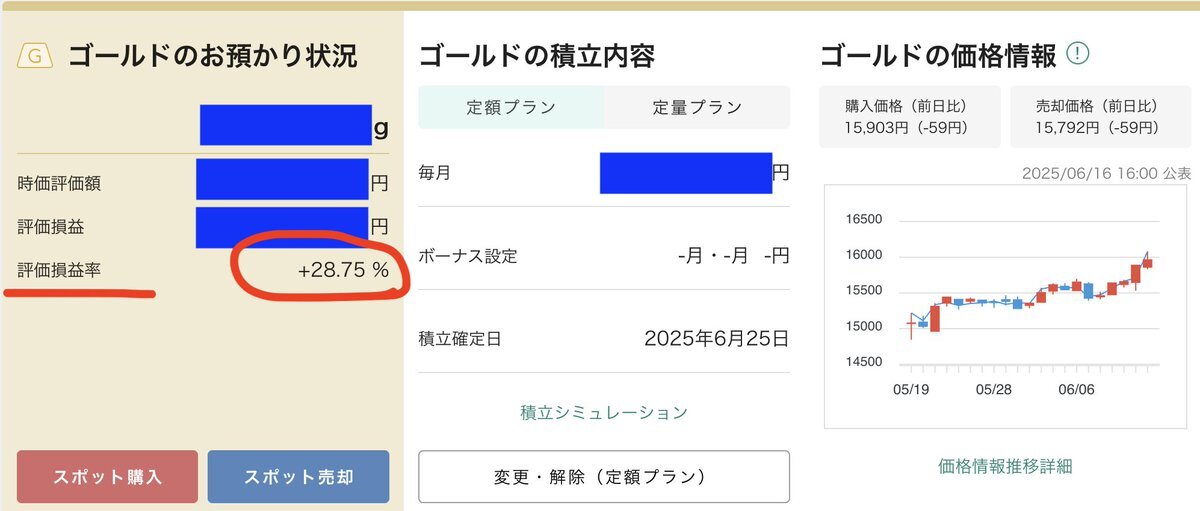The width and height of the screenshot is (1200, 511).
Task: Click the スポット購入 button
Action: (107, 476)
